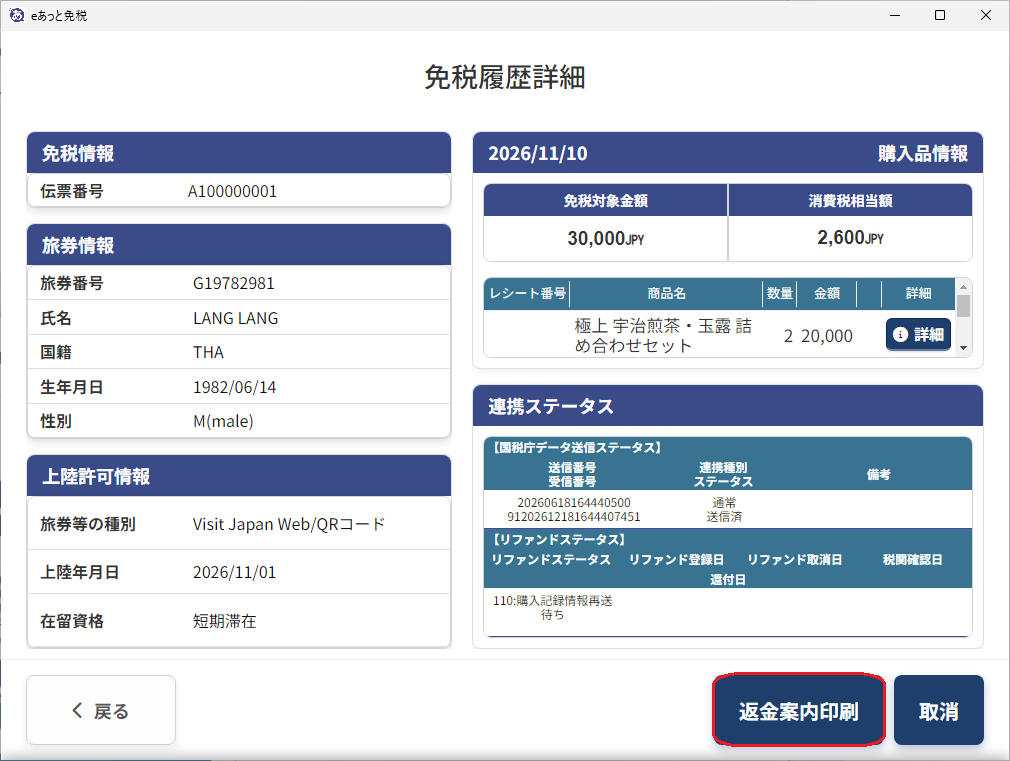Click the 還付日 column header
The height and width of the screenshot is (761, 1010).
(x=728, y=579)
